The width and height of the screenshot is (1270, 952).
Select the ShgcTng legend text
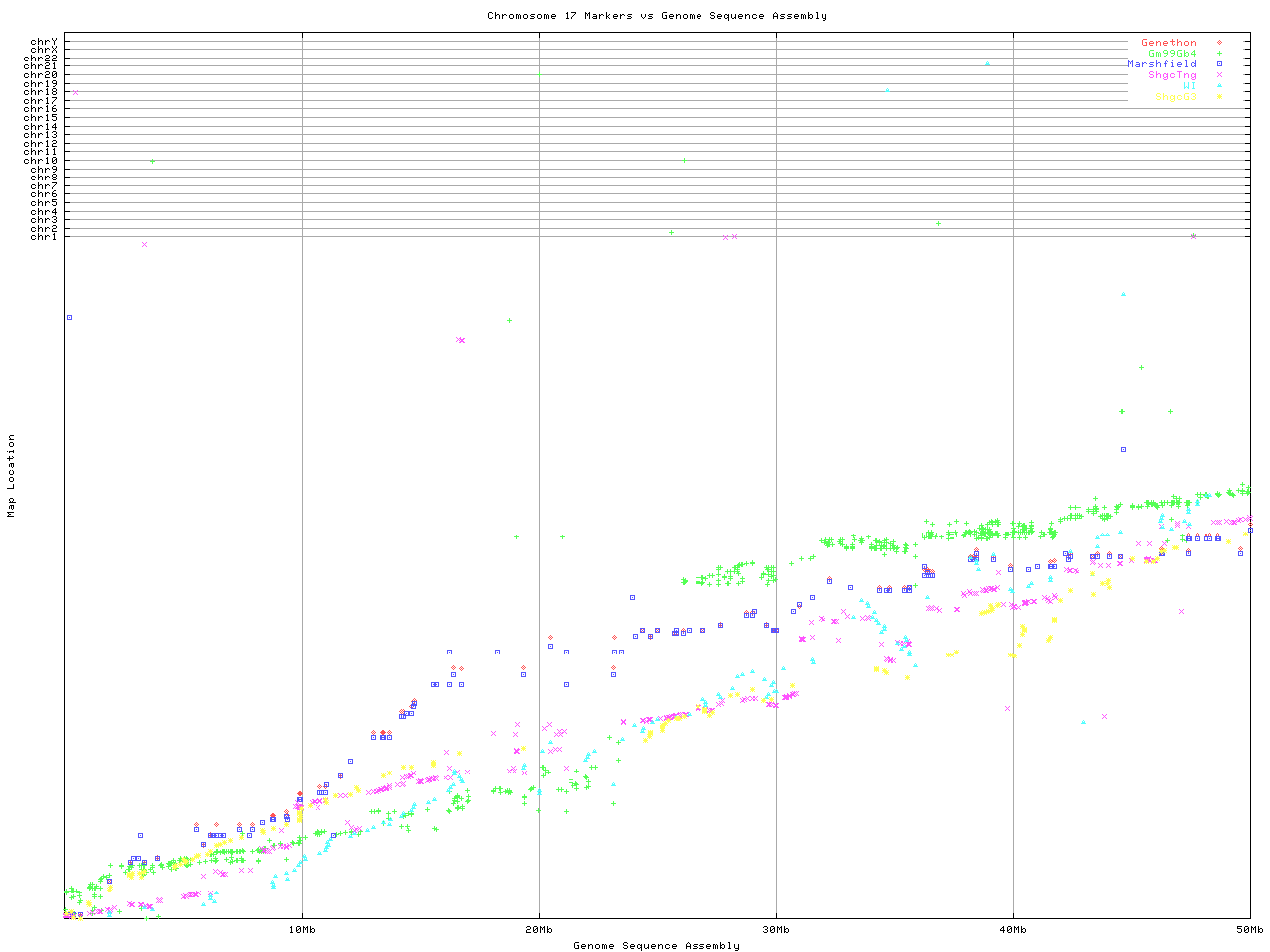[x=1172, y=75]
